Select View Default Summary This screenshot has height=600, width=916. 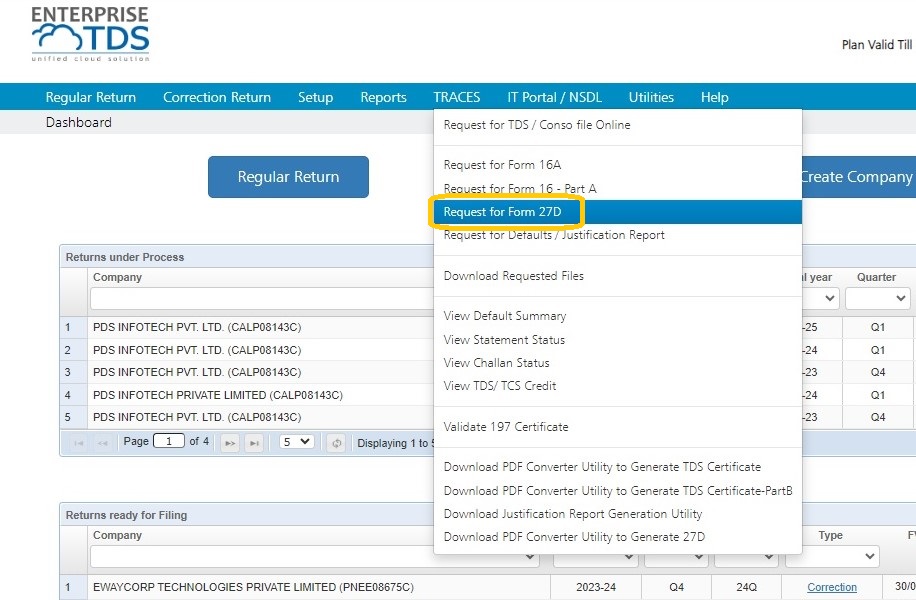[x=505, y=316]
